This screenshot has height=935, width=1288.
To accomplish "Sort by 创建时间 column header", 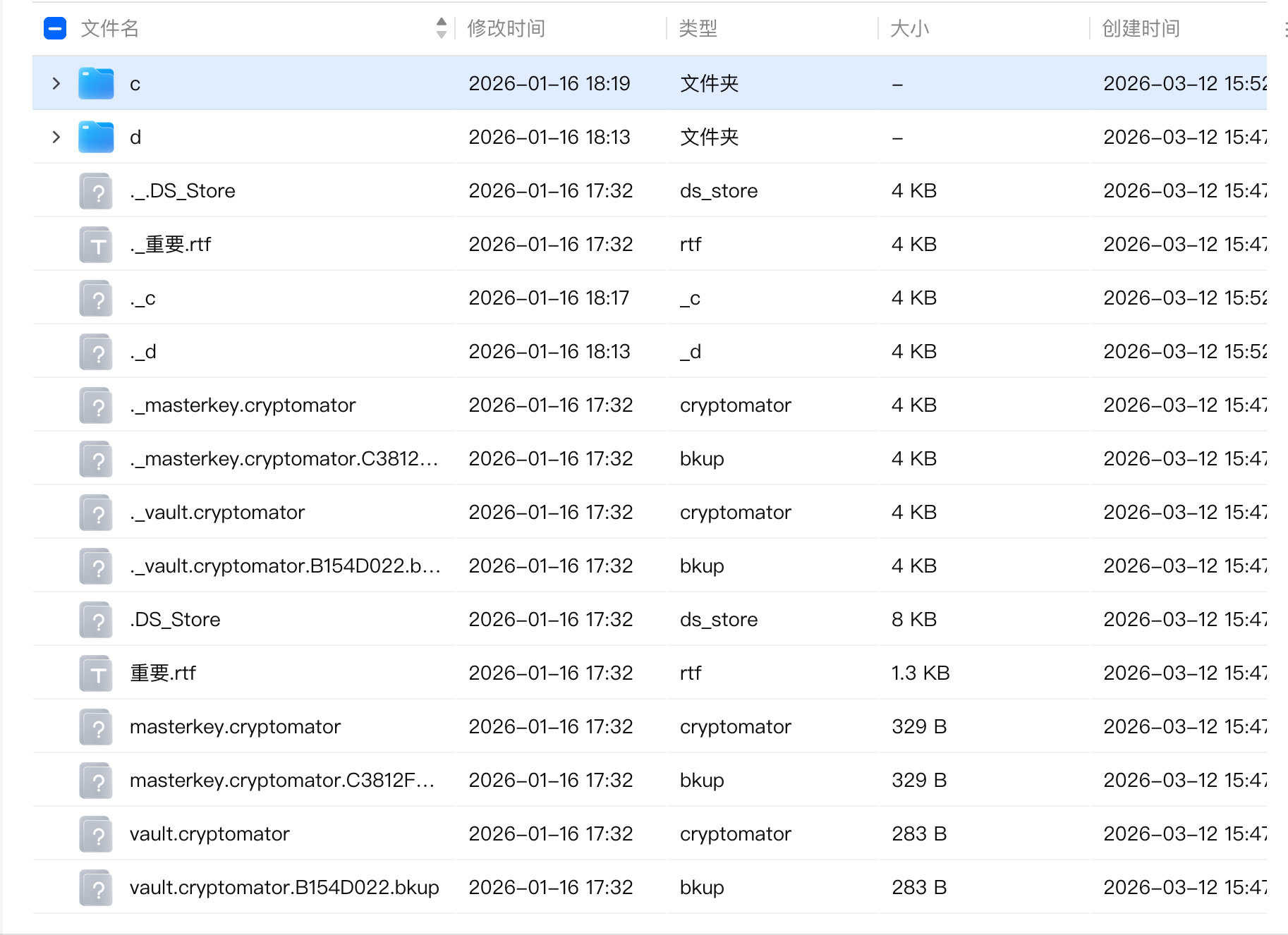I will tap(1141, 28).
